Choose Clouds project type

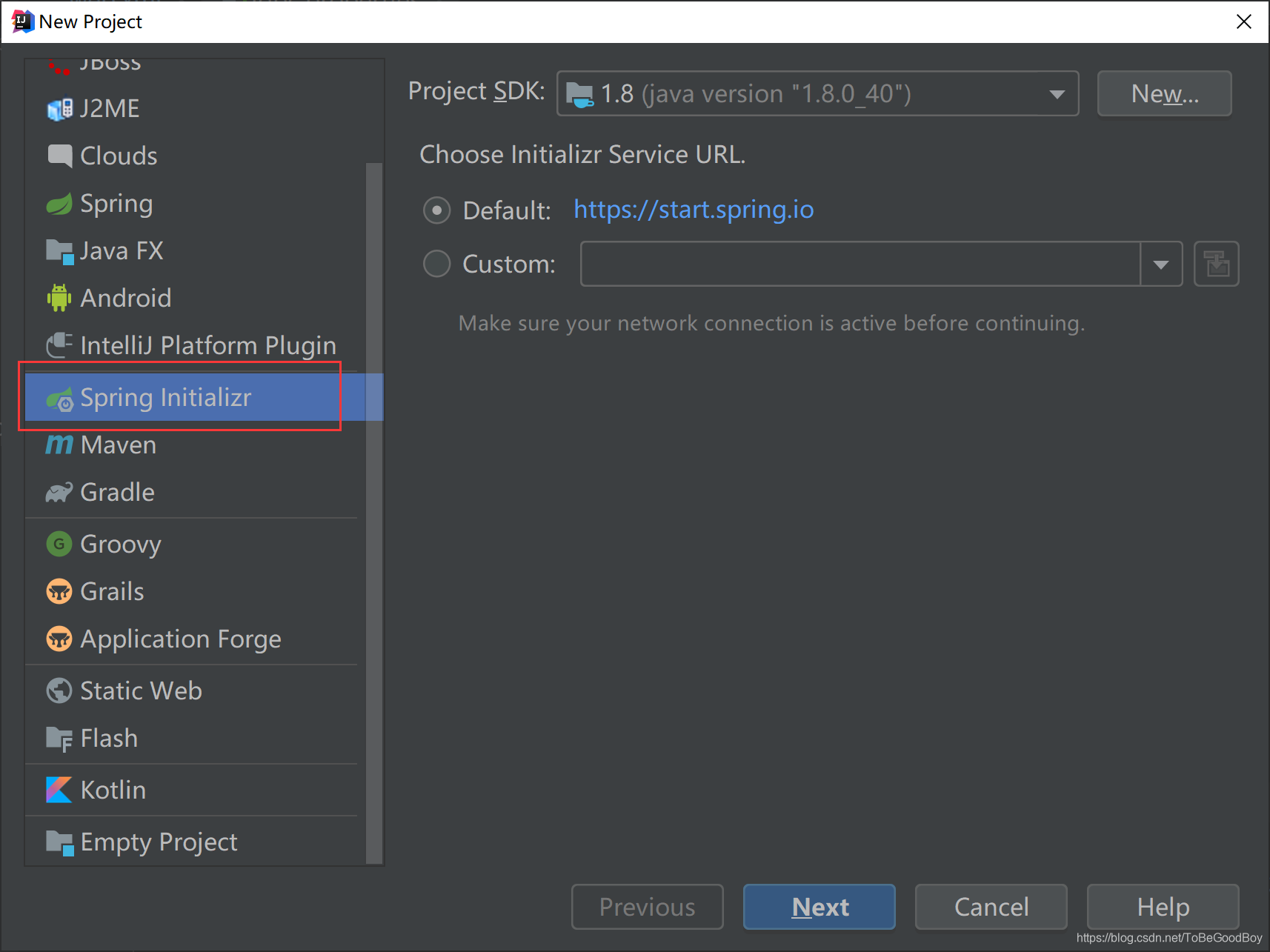pyautogui.click(x=196, y=156)
